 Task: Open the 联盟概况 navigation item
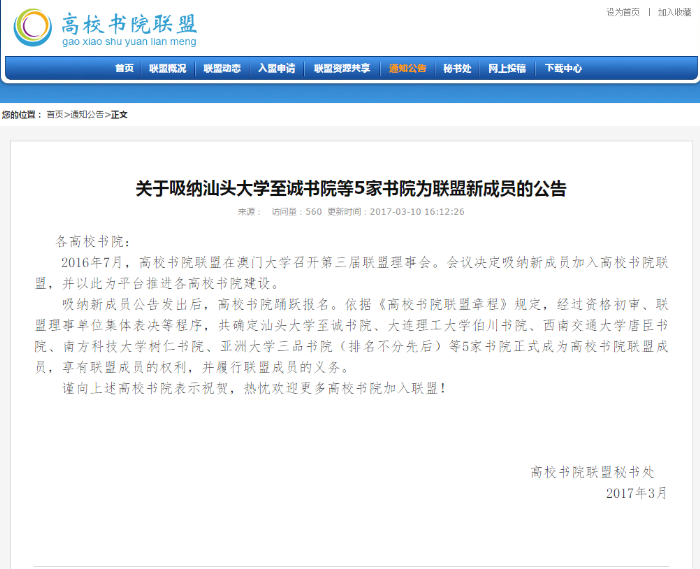[167, 69]
